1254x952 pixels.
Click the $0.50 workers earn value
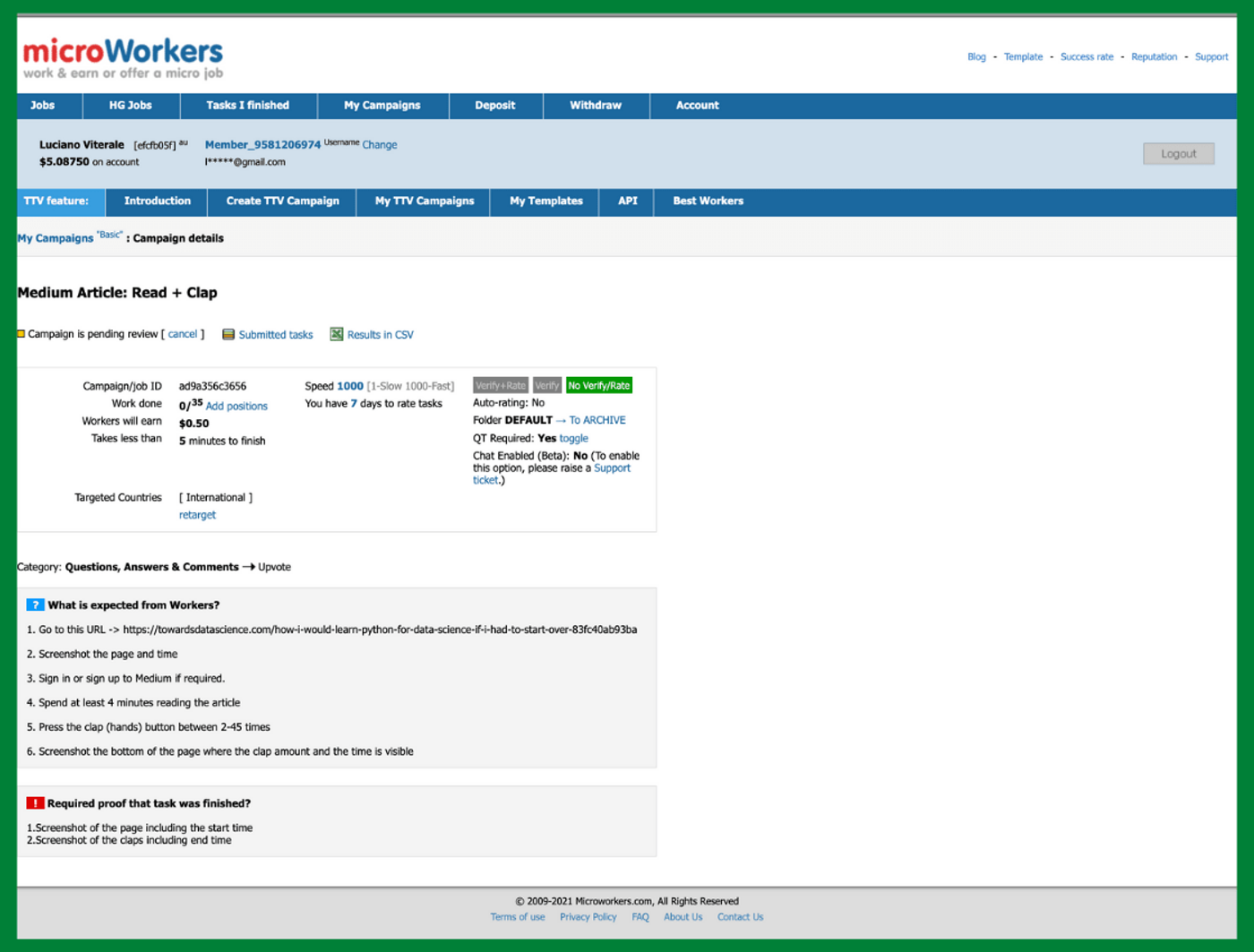pyautogui.click(x=193, y=424)
